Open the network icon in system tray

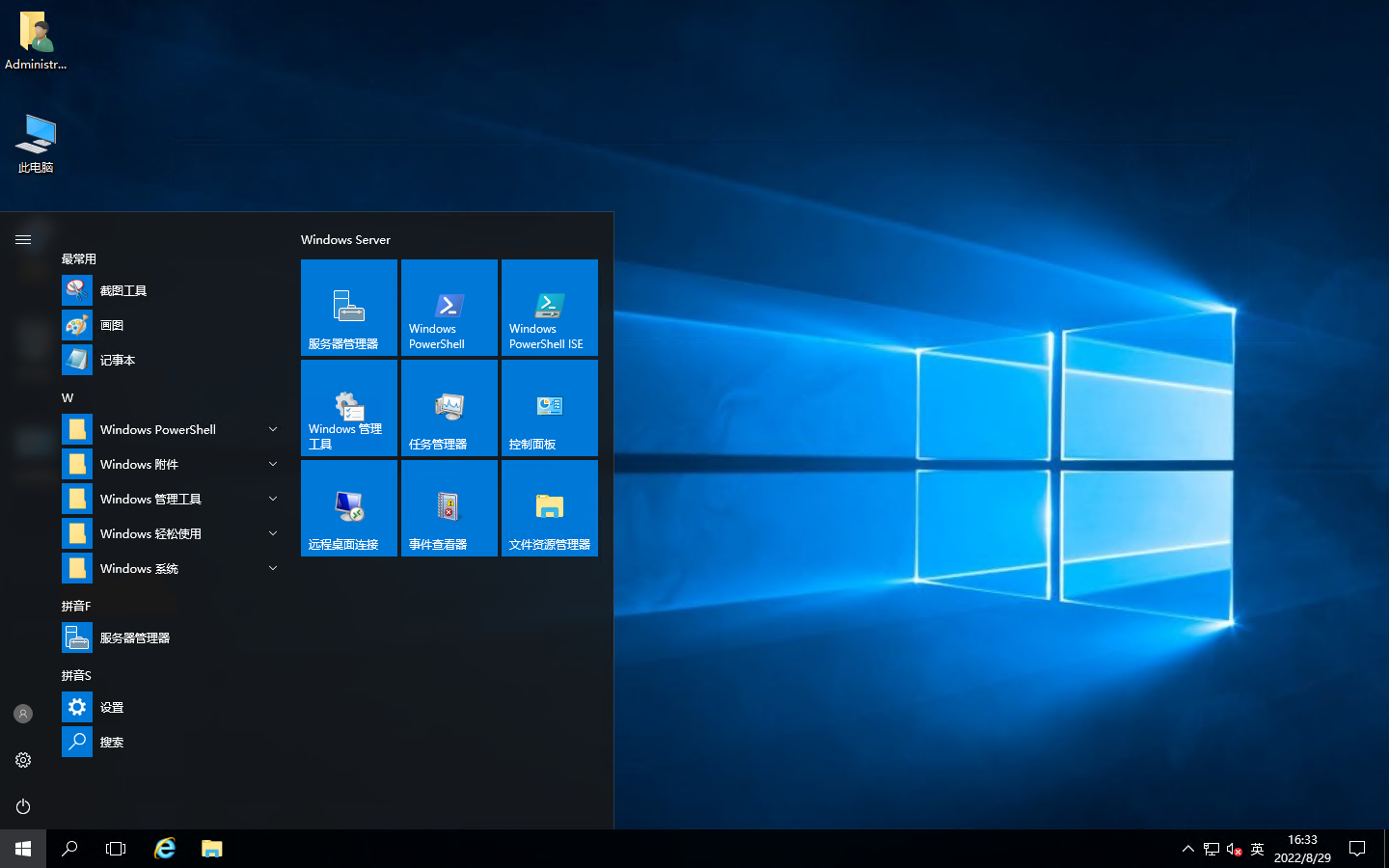tap(1212, 849)
